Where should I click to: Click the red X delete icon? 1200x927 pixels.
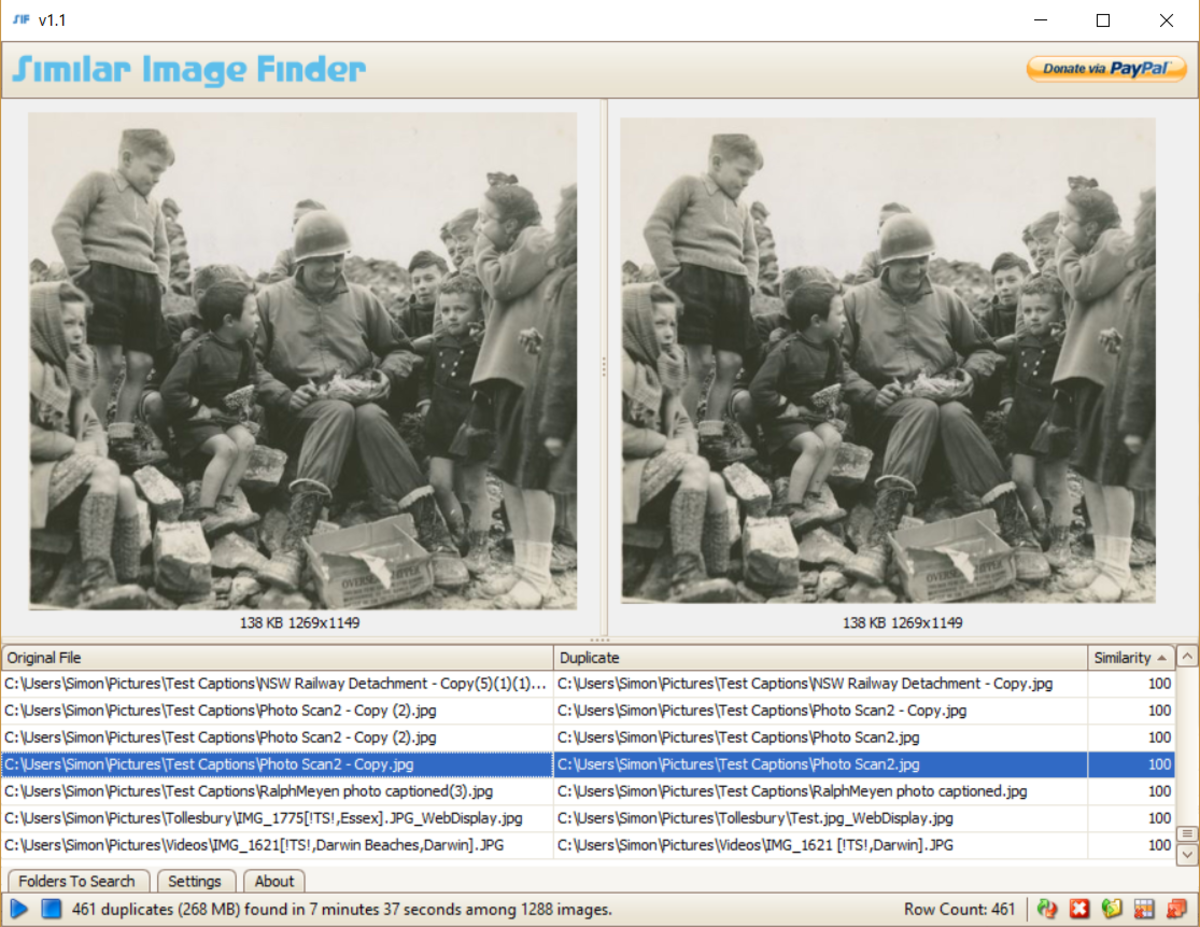point(1080,908)
